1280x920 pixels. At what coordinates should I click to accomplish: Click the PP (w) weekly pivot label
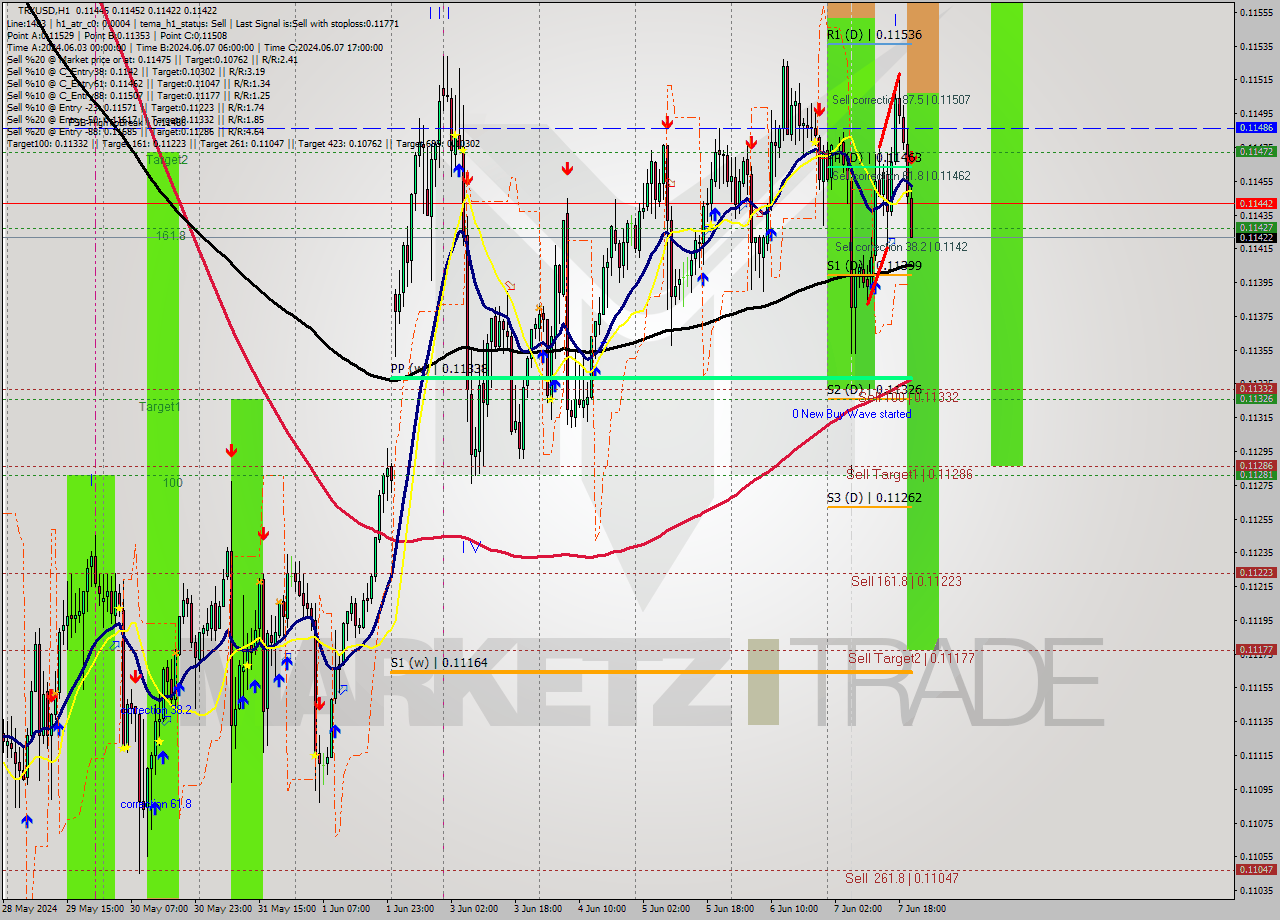tap(439, 369)
